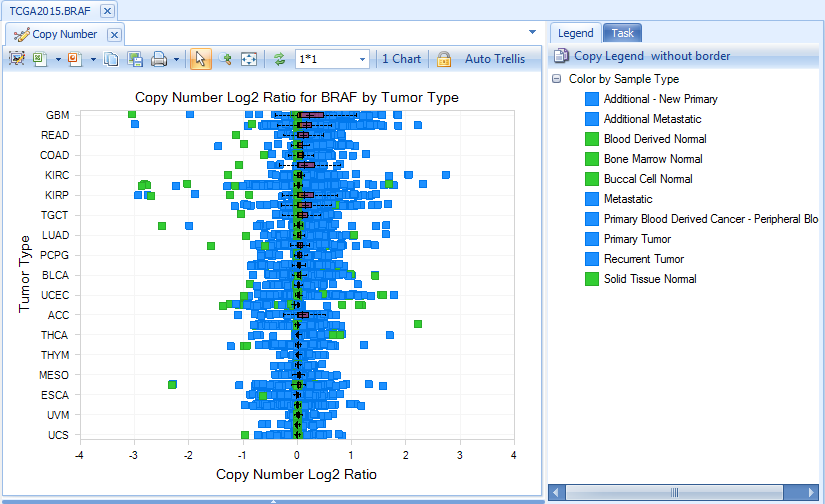Click the THCA row label
This screenshot has height=504, width=825.
(55, 335)
